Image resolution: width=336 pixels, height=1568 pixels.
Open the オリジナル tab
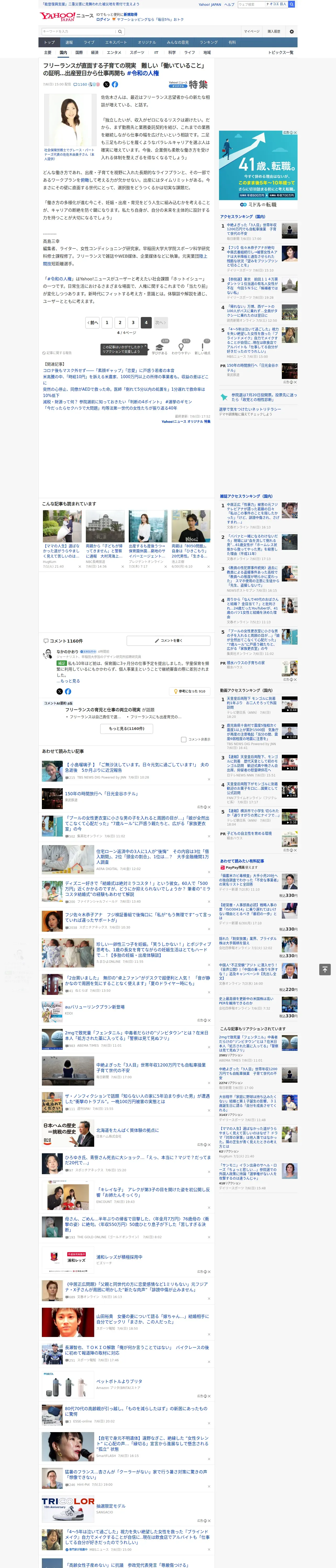pos(147,43)
